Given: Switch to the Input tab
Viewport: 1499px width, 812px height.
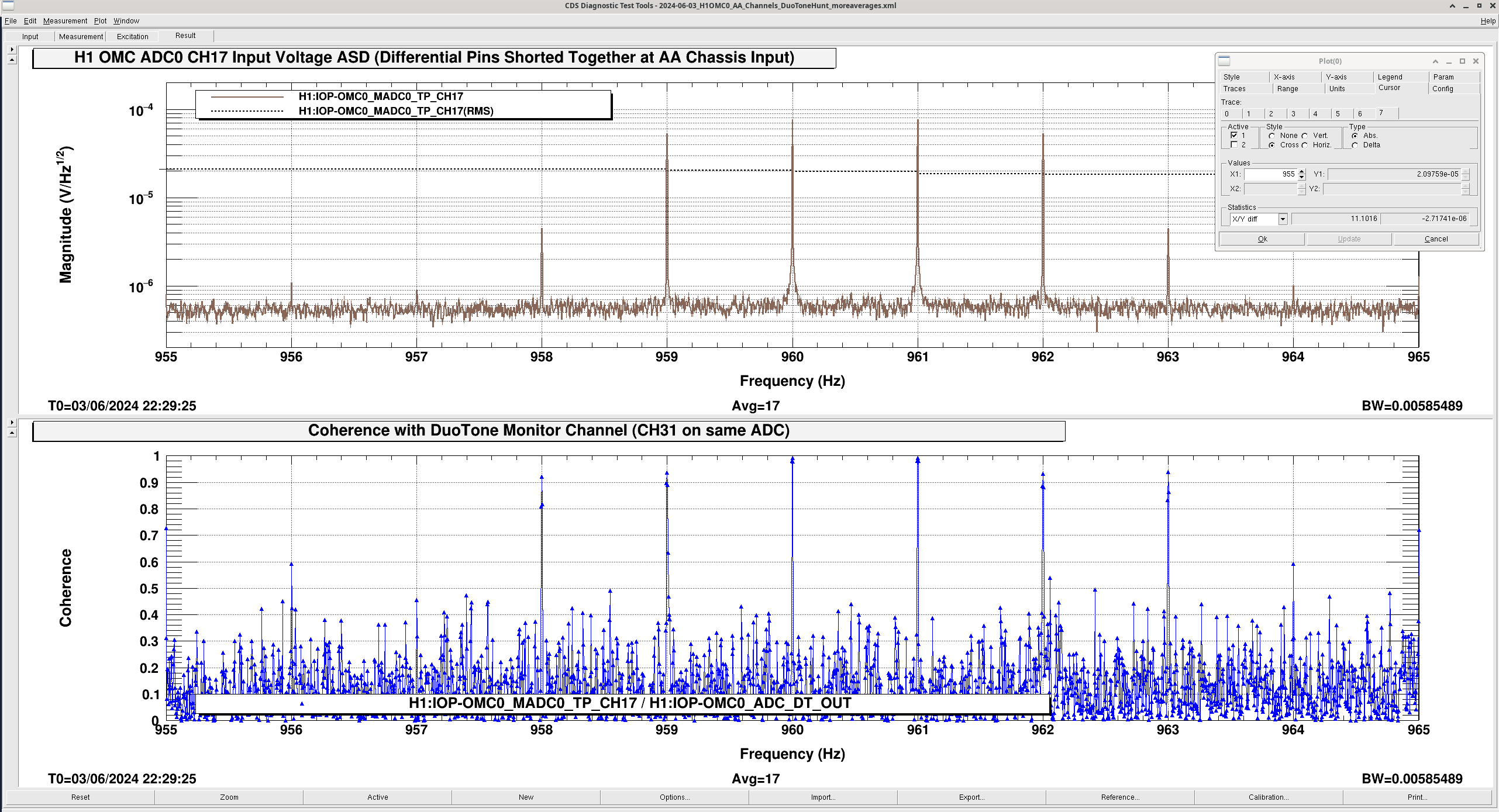Looking at the screenshot, I should tap(30, 36).
